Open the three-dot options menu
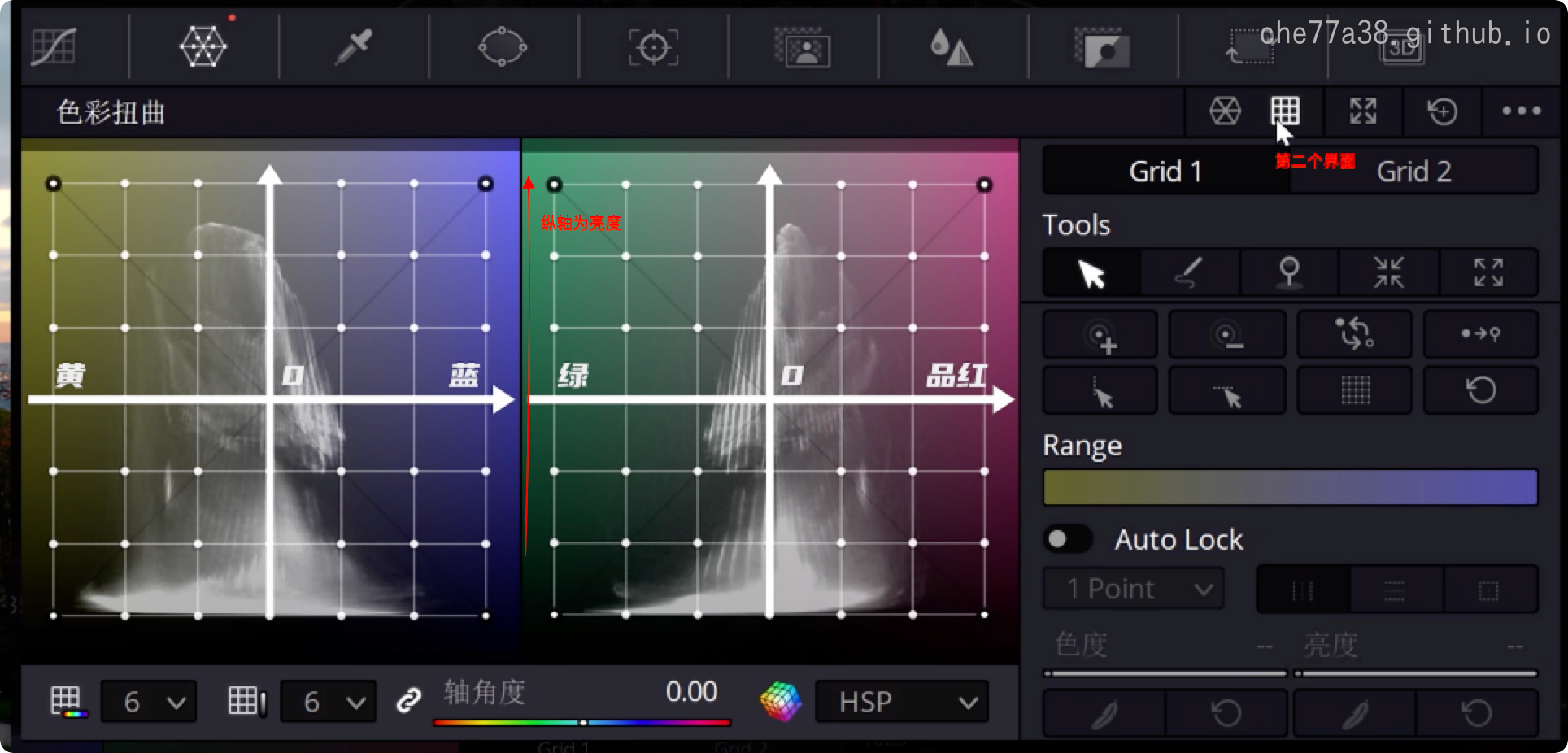 (x=1521, y=111)
